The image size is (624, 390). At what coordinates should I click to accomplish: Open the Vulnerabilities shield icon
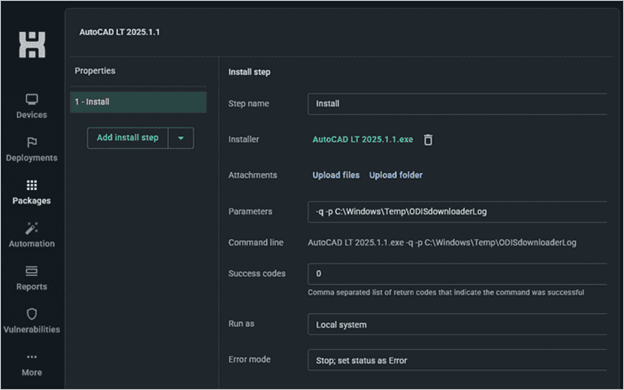point(32,314)
